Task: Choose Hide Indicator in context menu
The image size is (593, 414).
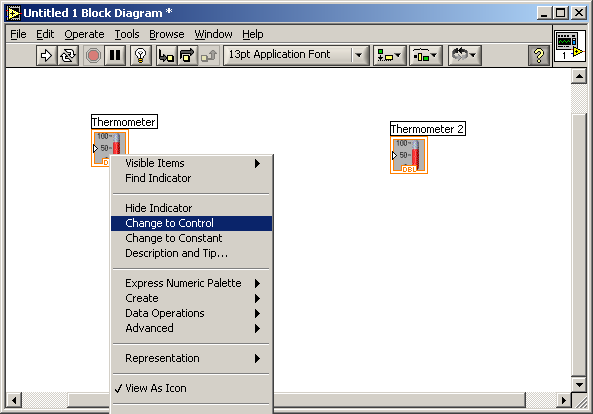Action: [191, 208]
